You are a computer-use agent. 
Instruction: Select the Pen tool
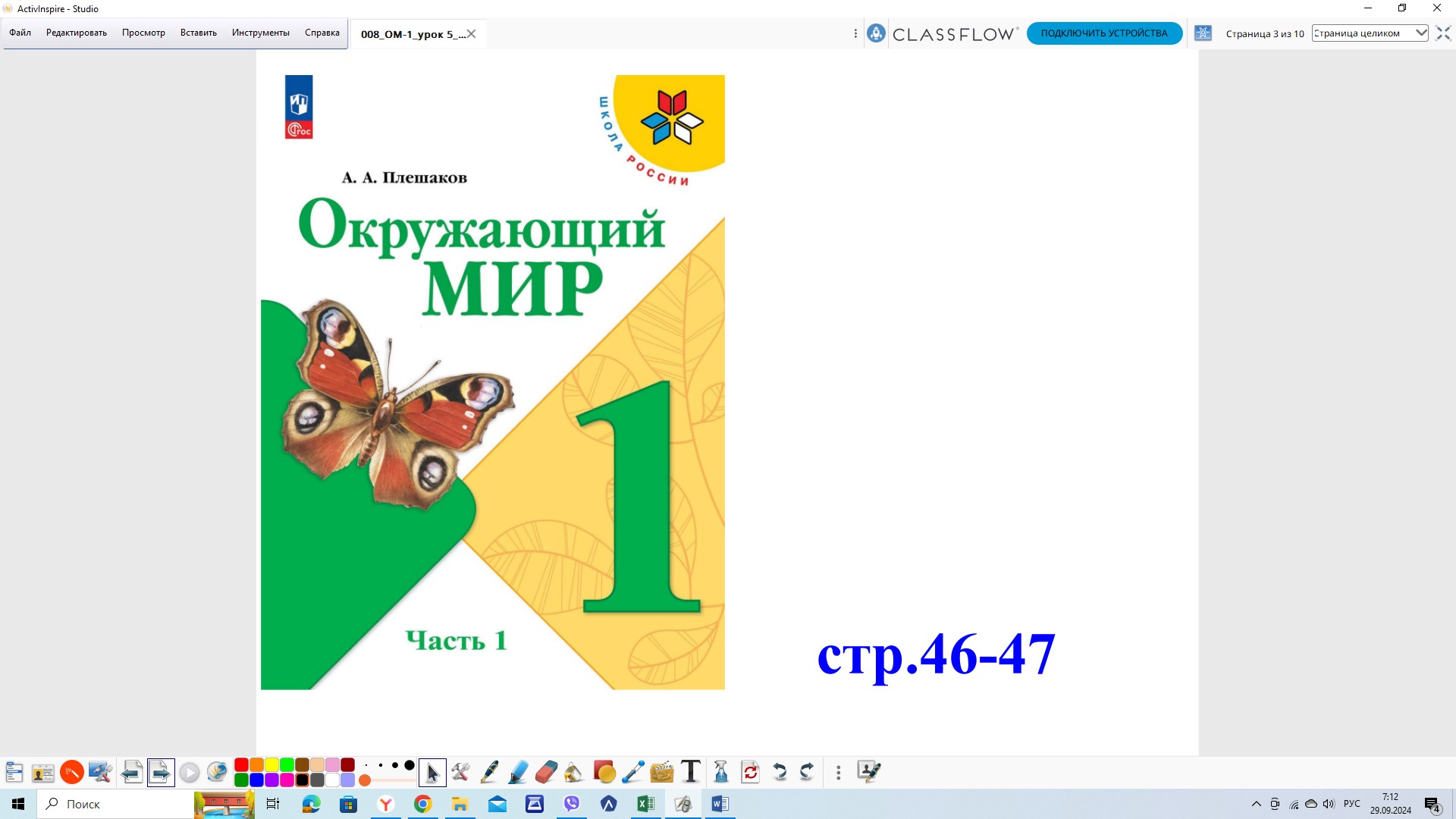tap(490, 773)
